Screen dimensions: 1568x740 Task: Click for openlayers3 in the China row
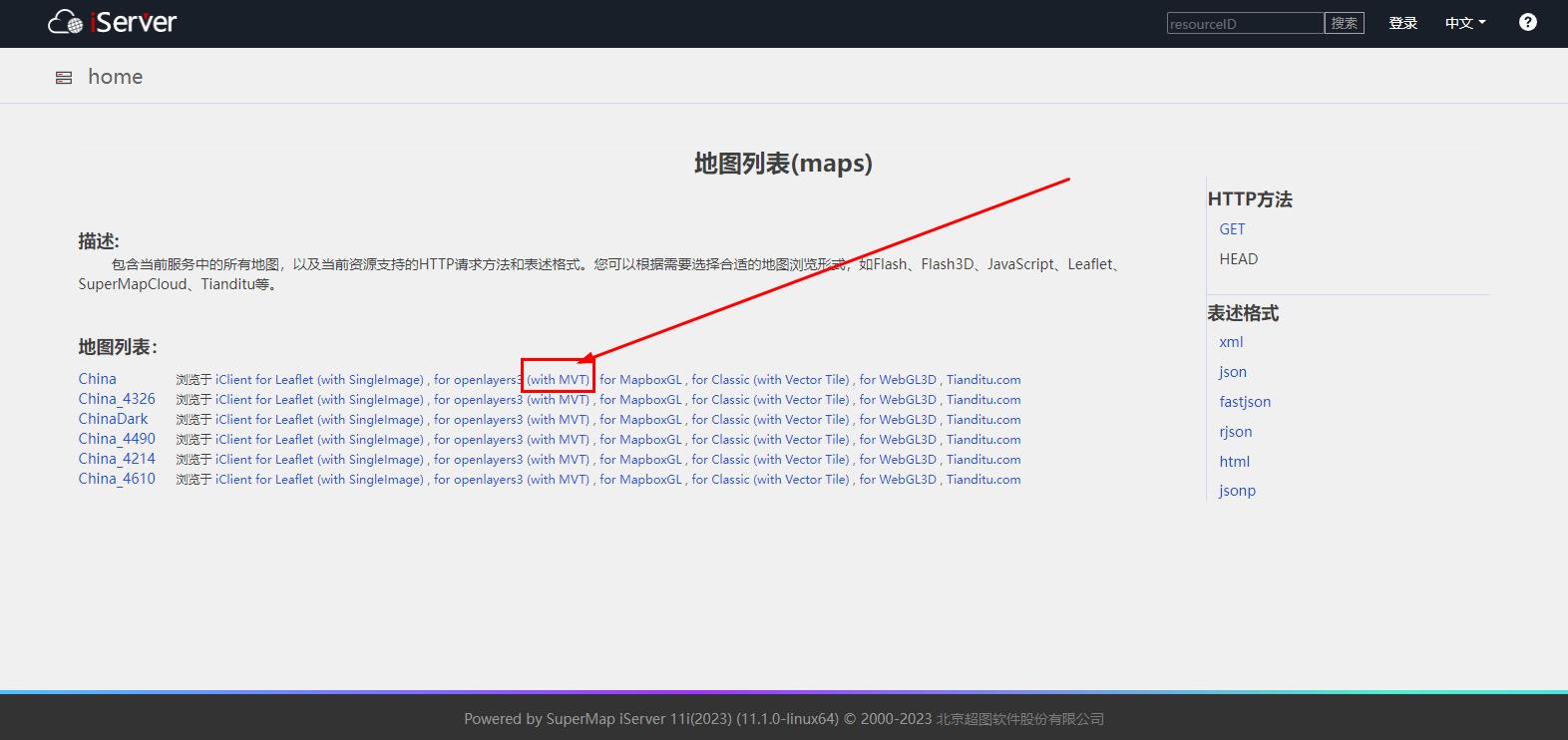pos(478,380)
